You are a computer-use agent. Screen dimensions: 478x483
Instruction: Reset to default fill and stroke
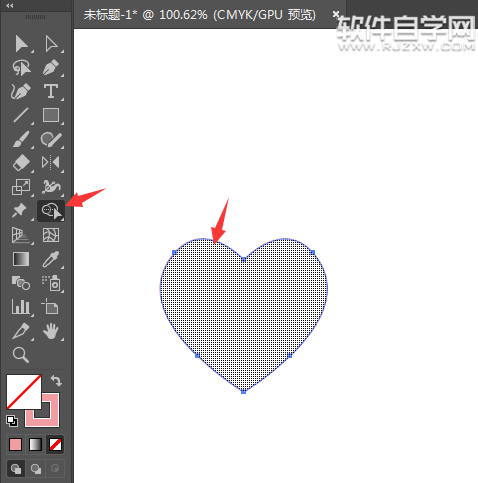click(12, 421)
